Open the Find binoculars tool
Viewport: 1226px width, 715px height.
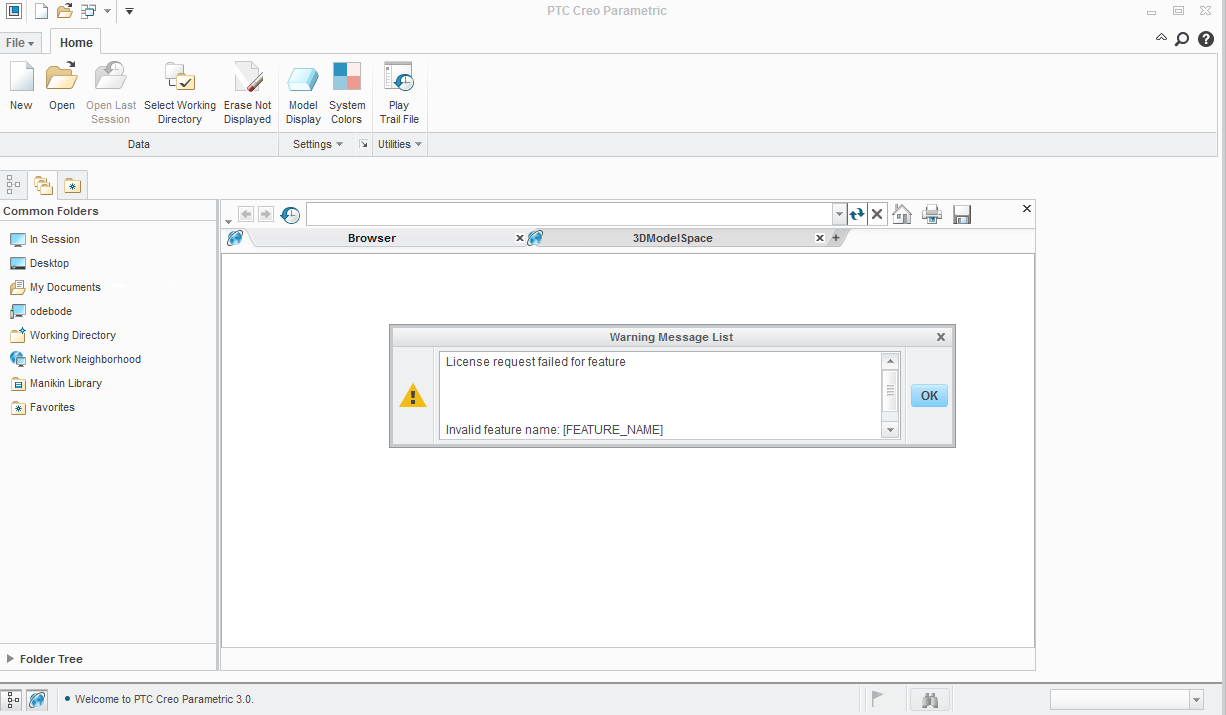tap(929, 700)
